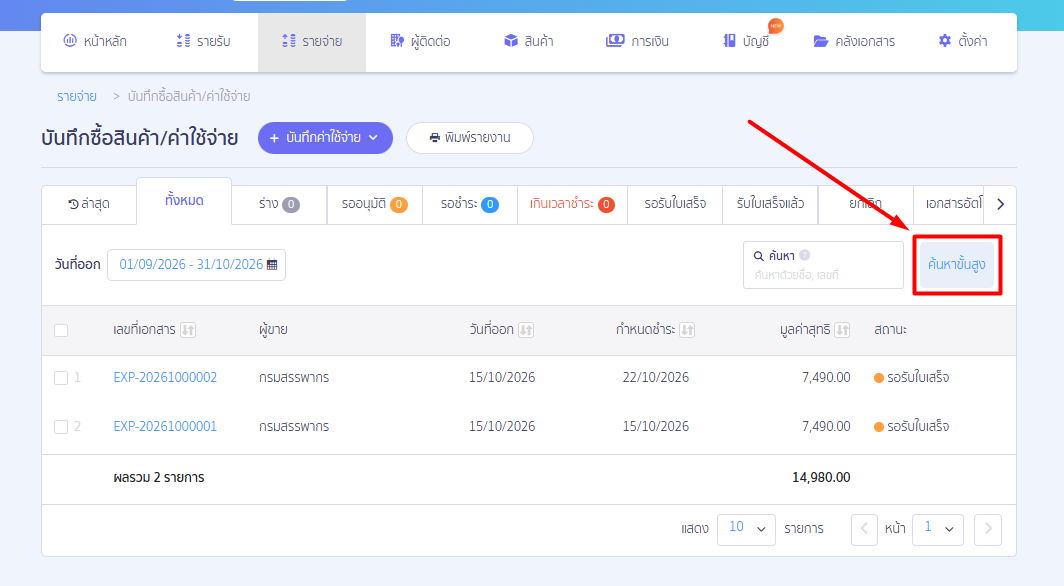Click the สถานะ column header
The width and height of the screenshot is (1064, 586).
890,330
